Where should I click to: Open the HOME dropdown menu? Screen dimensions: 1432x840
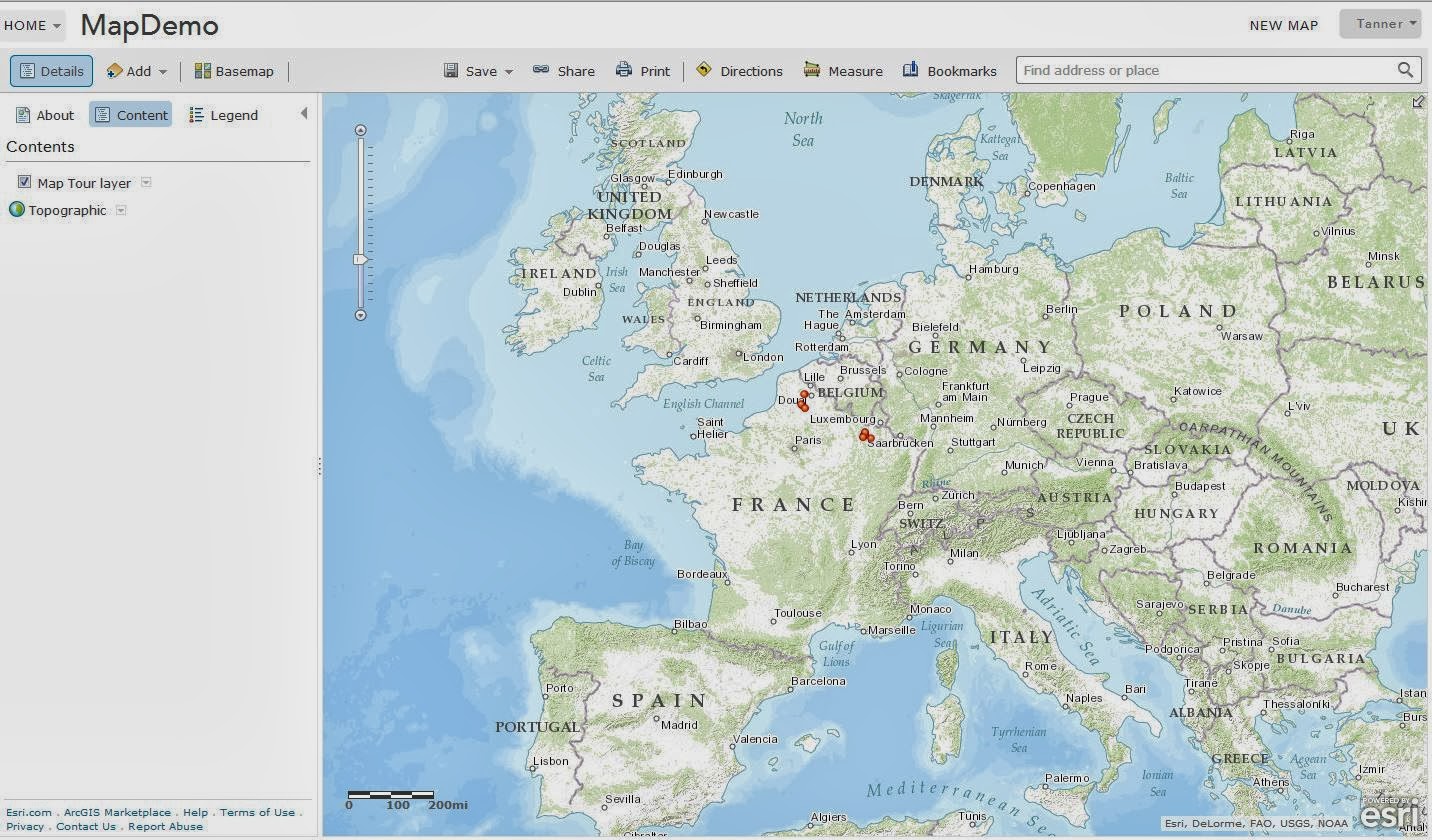(33, 25)
